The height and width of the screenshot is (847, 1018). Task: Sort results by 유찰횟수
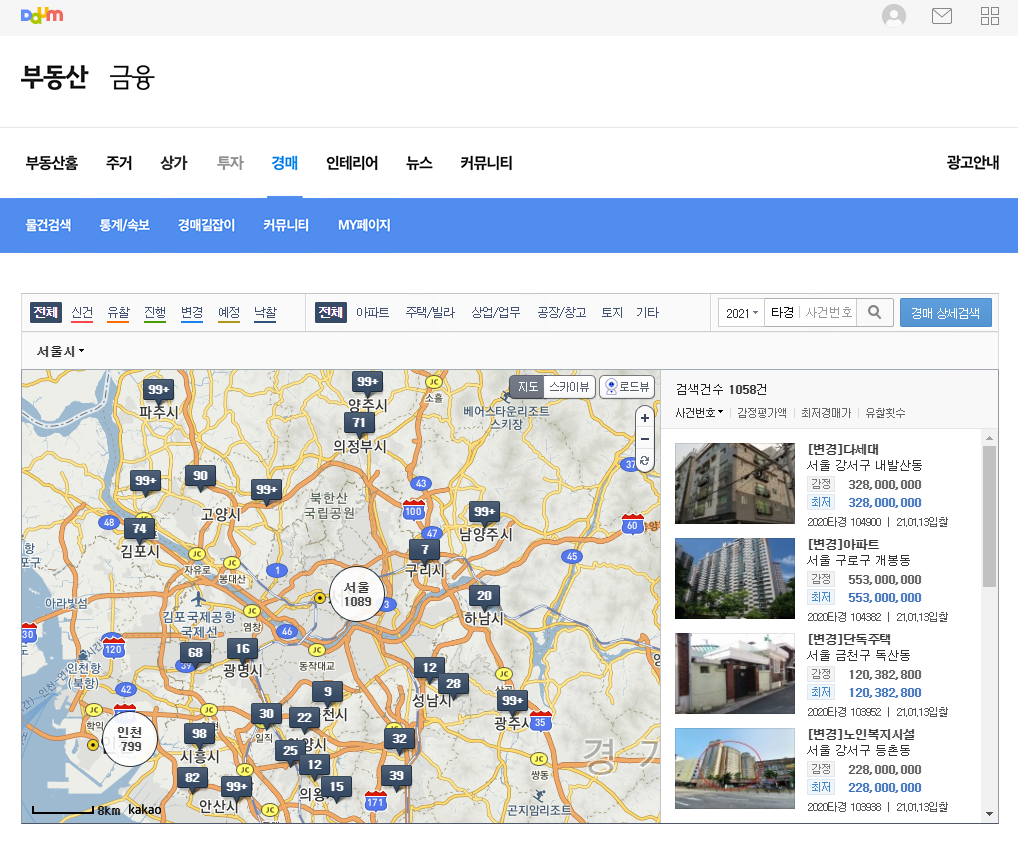tap(885, 413)
